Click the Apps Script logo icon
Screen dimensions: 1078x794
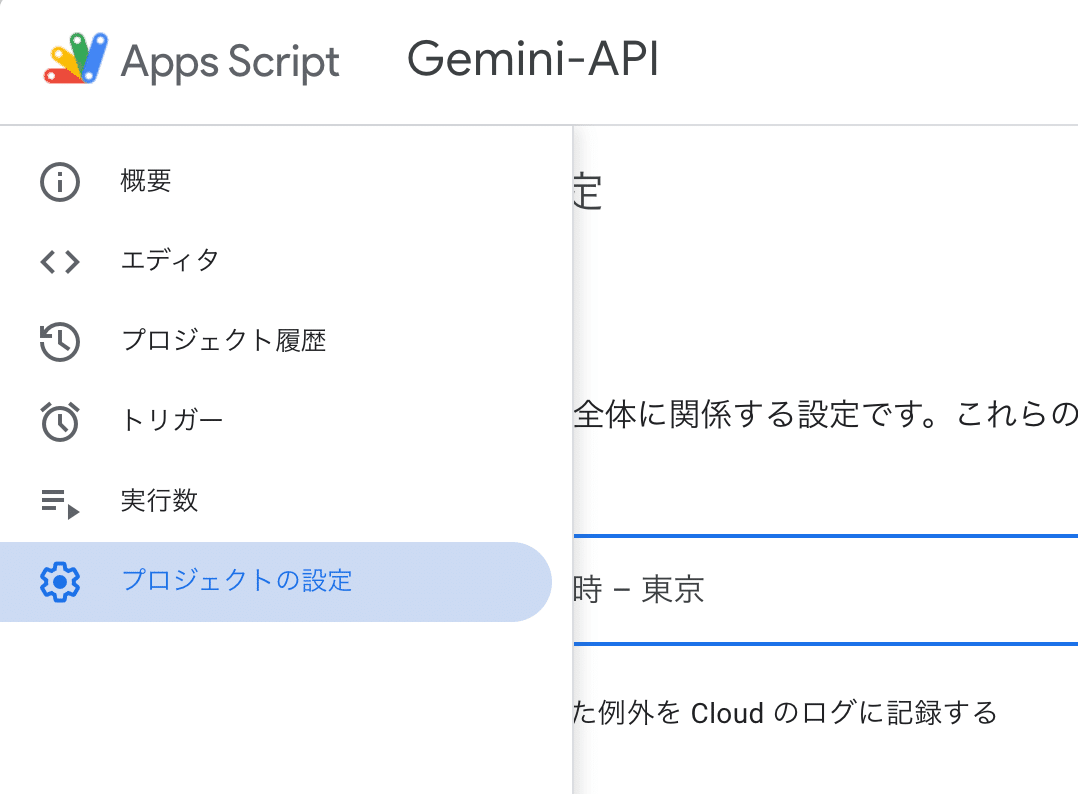point(76,58)
